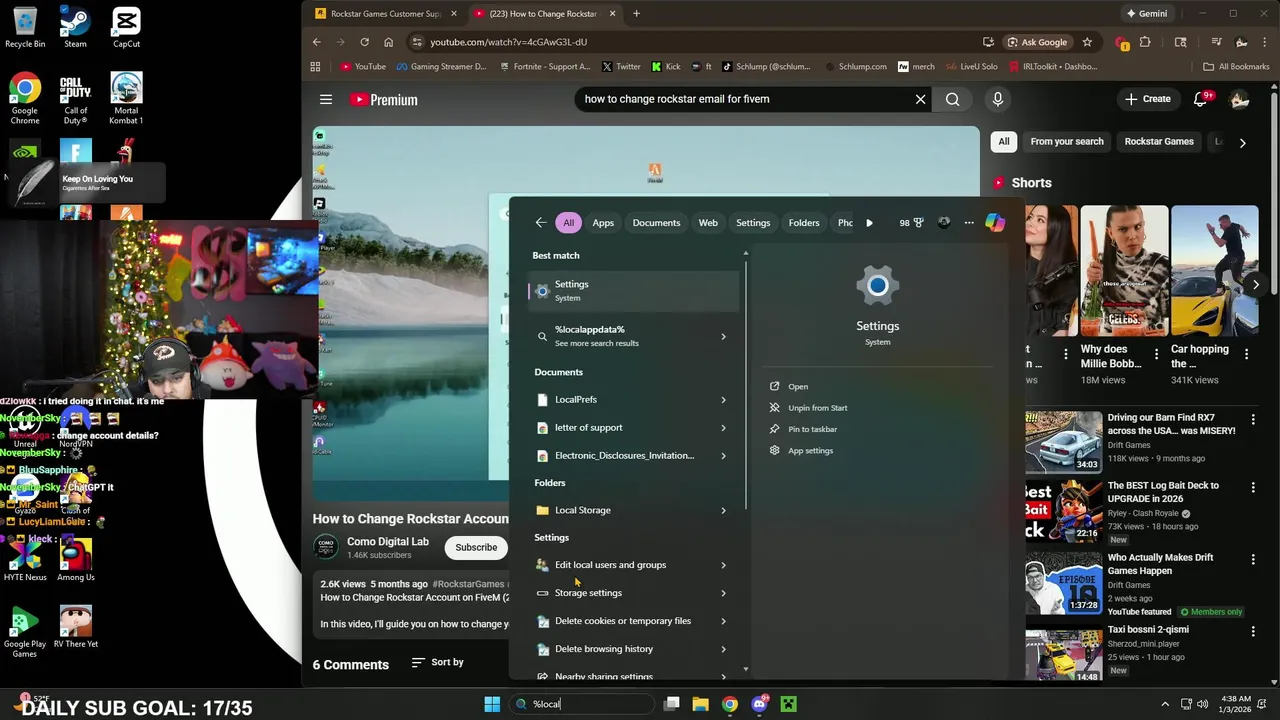Image resolution: width=1280 pixels, height=720 pixels.
Task: Expand LocalPrefs document options
Action: point(723,400)
